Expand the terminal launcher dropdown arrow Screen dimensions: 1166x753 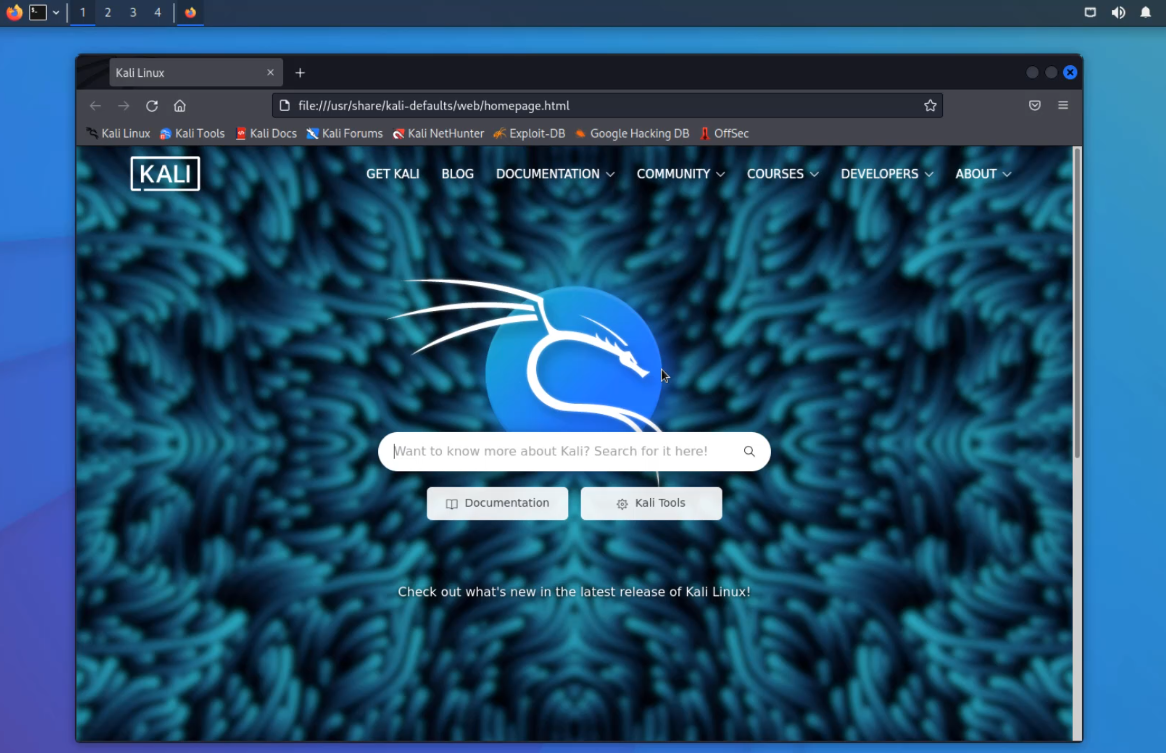56,13
